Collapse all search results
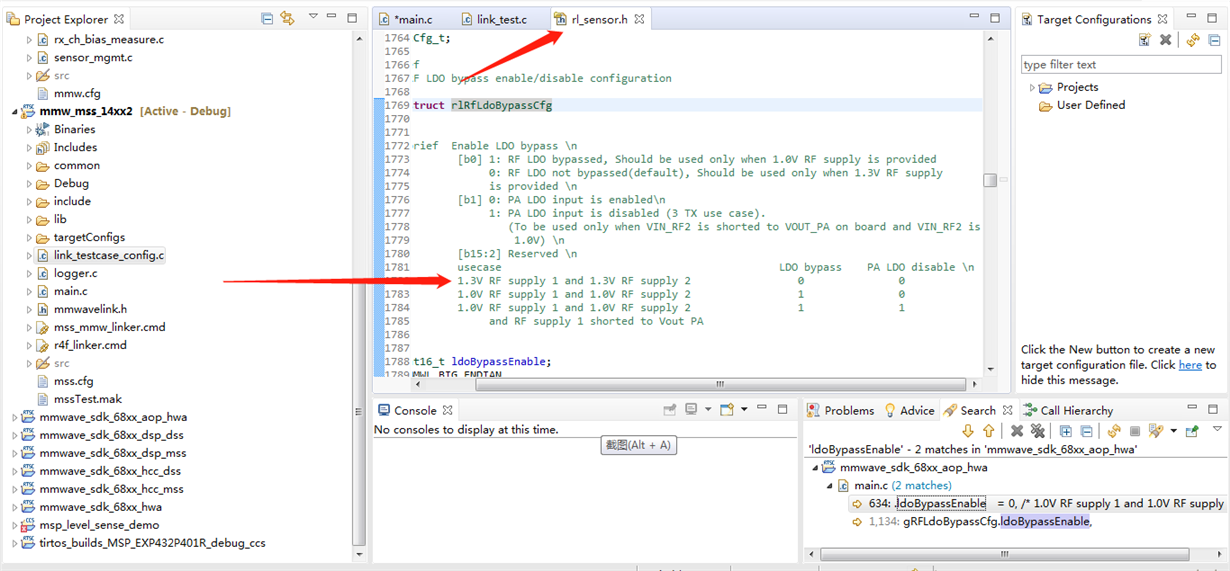 point(1086,431)
